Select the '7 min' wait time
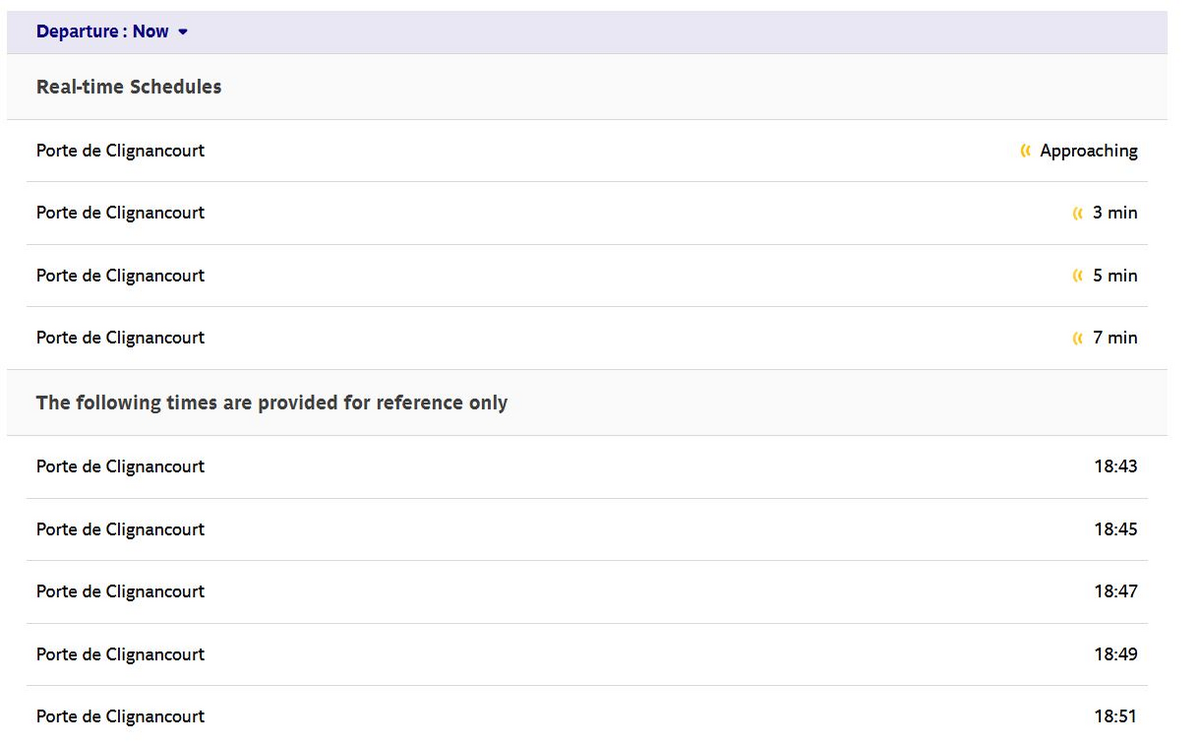Screen dimensions: 1200x744 [x=1114, y=338]
